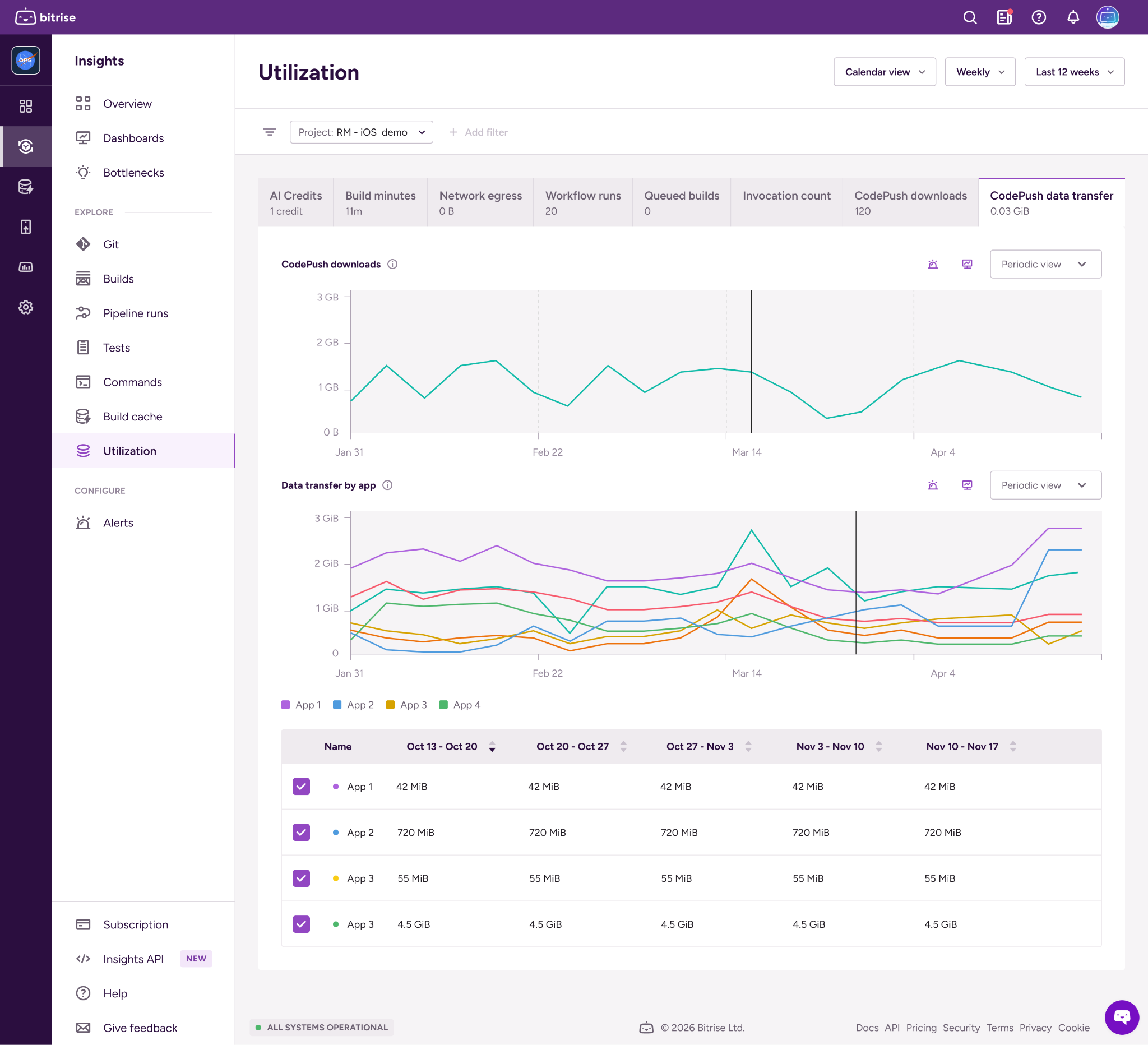Open the user avatar menu
Viewport: 1148px width, 1045px height.
[1108, 17]
